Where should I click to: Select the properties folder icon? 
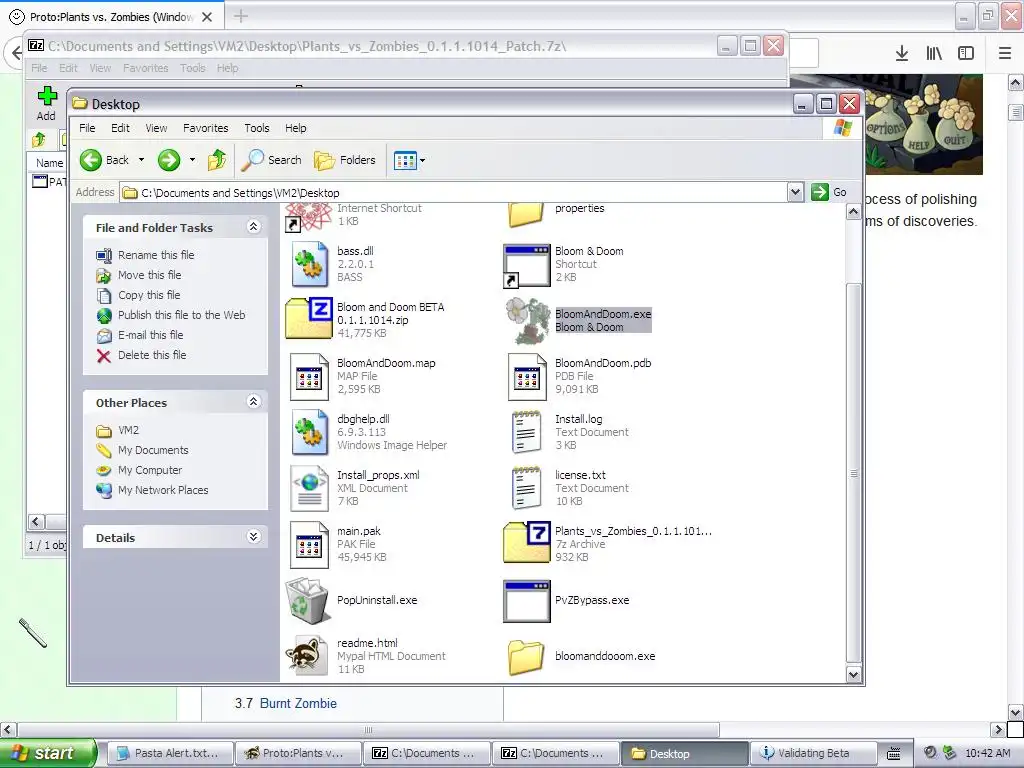click(x=526, y=215)
